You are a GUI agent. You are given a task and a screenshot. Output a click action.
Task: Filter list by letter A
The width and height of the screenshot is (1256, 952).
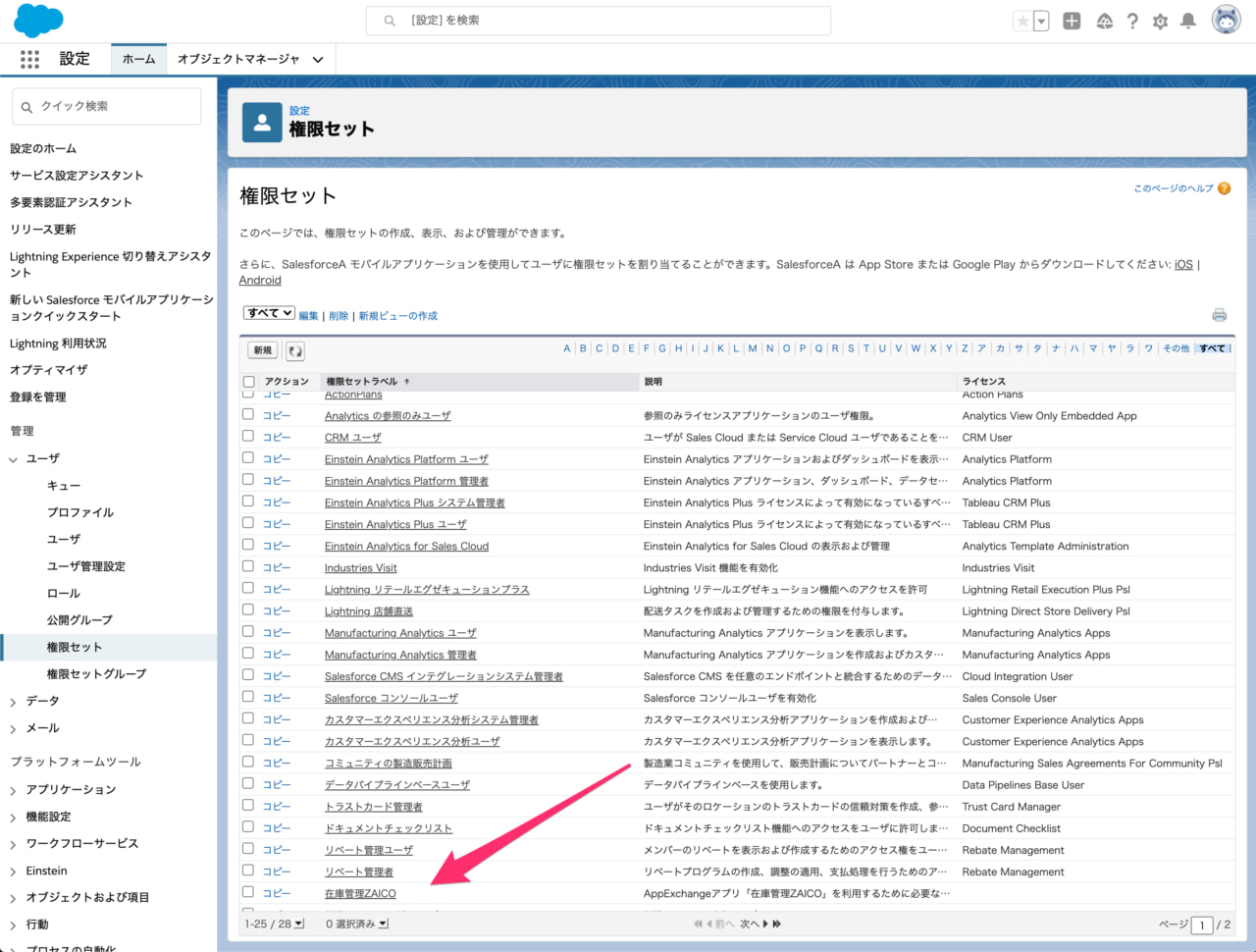click(566, 348)
